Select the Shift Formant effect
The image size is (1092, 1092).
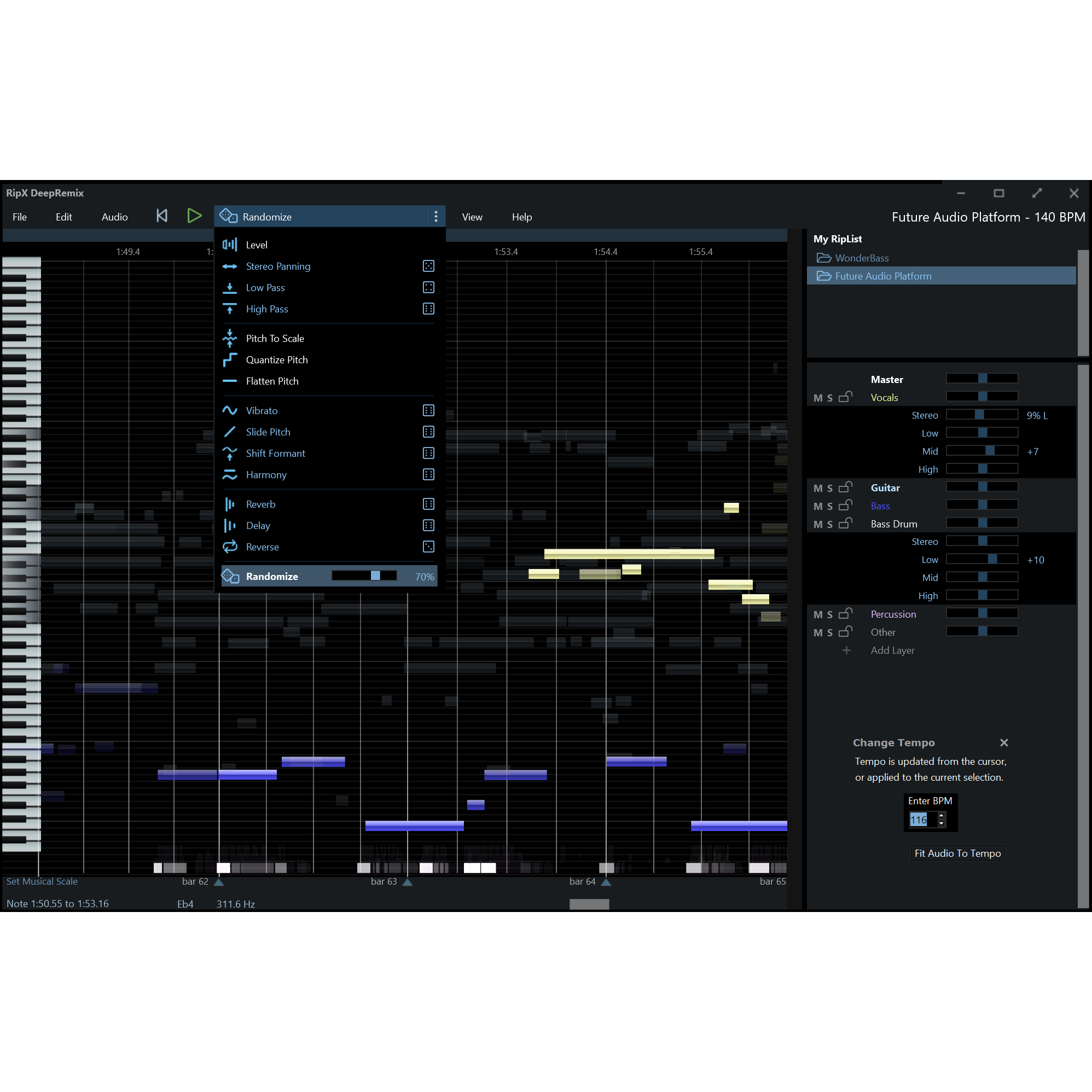[275, 454]
